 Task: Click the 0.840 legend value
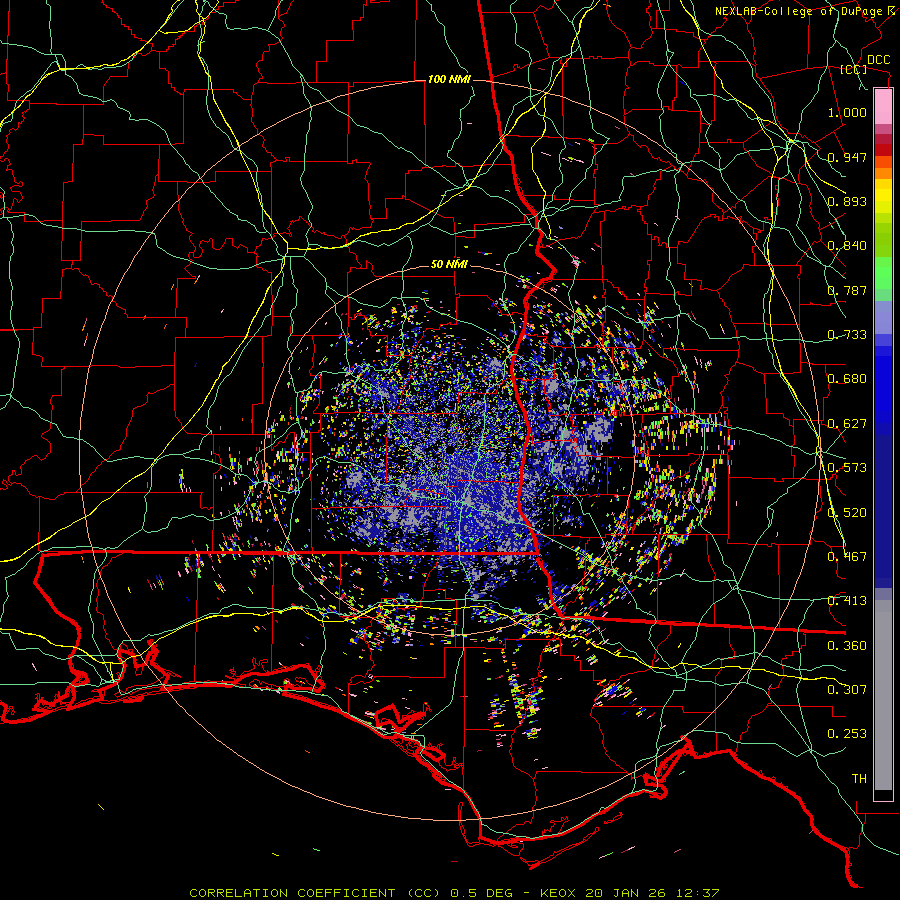[847, 246]
